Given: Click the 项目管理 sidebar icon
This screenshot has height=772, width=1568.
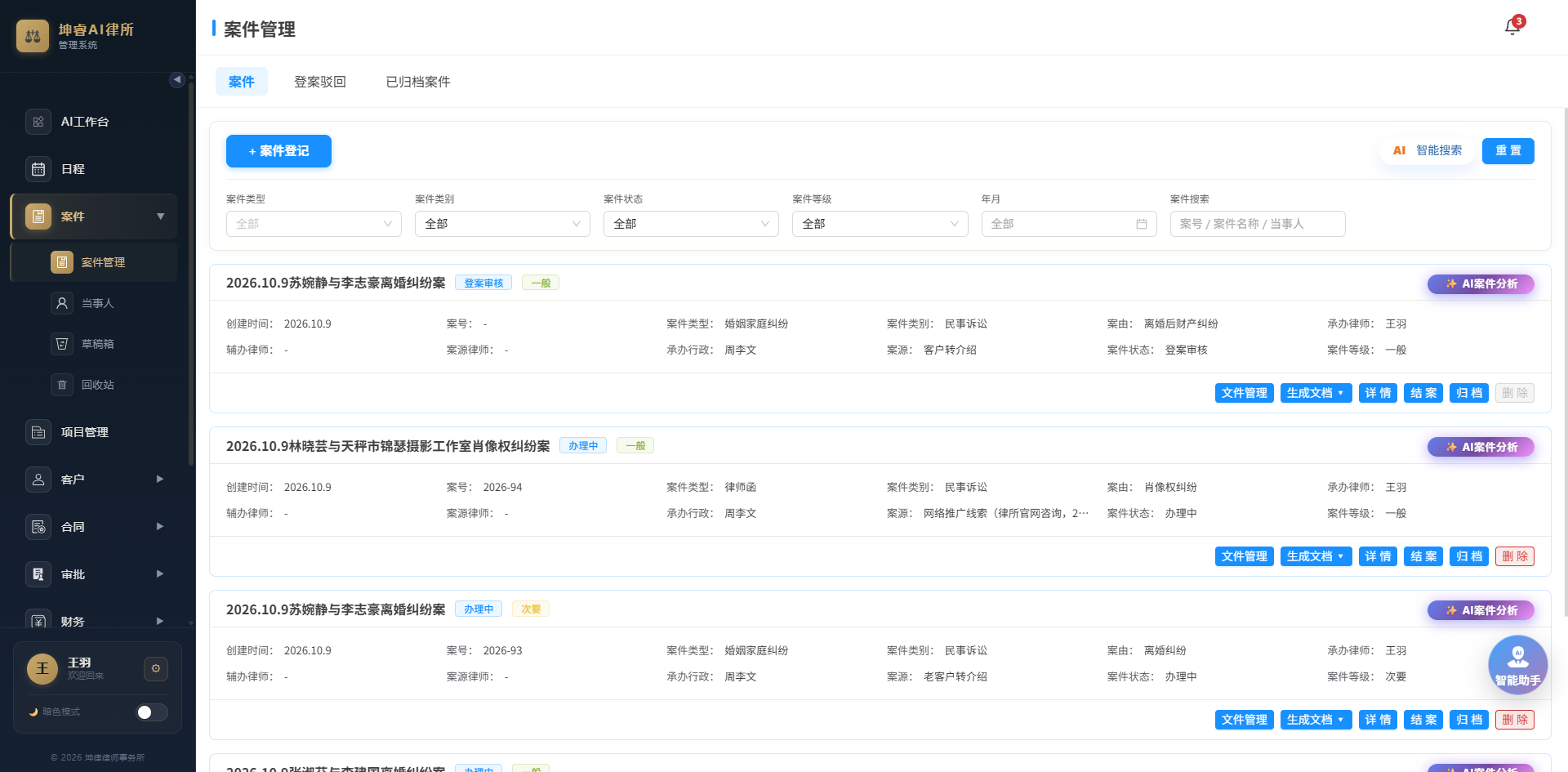Looking at the screenshot, I should [x=38, y=432].
